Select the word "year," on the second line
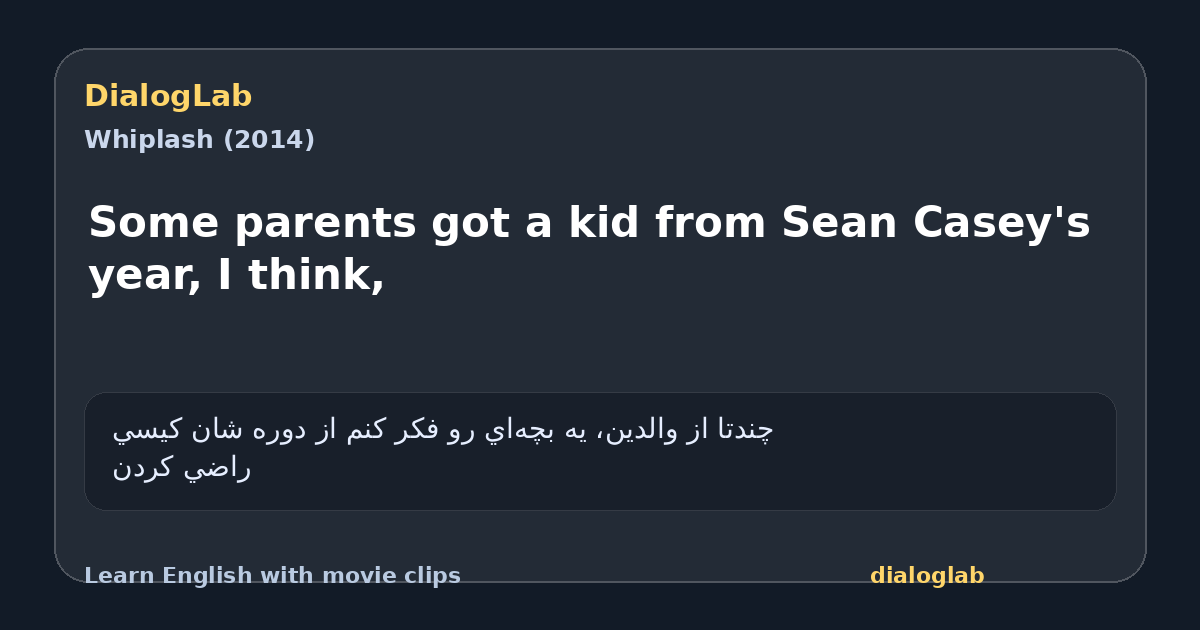The image size is (1200, 630). (144, 276)
